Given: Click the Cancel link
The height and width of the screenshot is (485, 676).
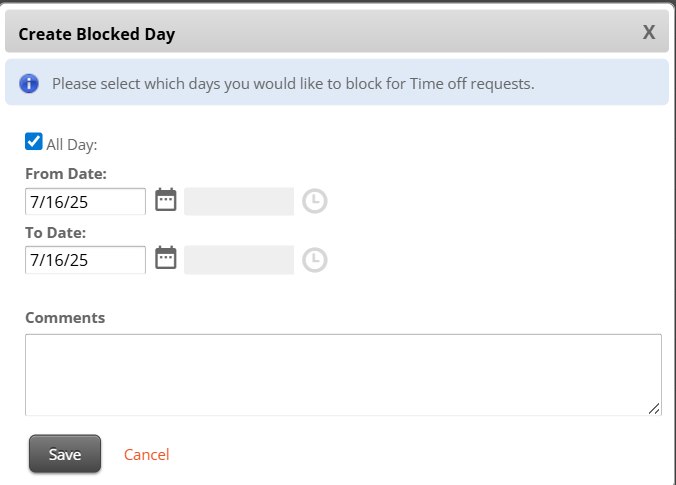Looking at the screenshot, I should click(x=146, y=454).
